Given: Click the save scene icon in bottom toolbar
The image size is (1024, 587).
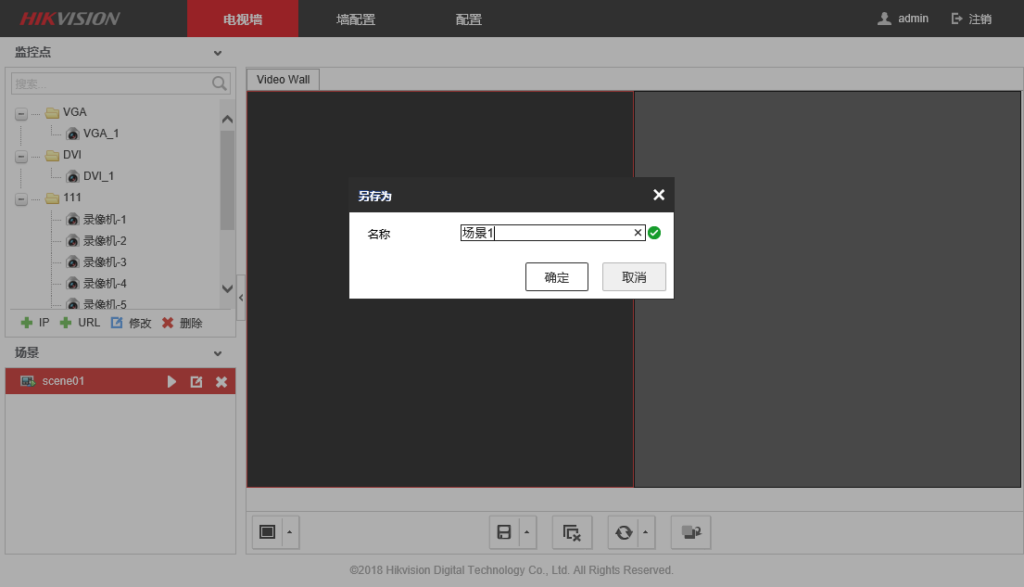Looking at the screenshot, I should tap(504, 533).
